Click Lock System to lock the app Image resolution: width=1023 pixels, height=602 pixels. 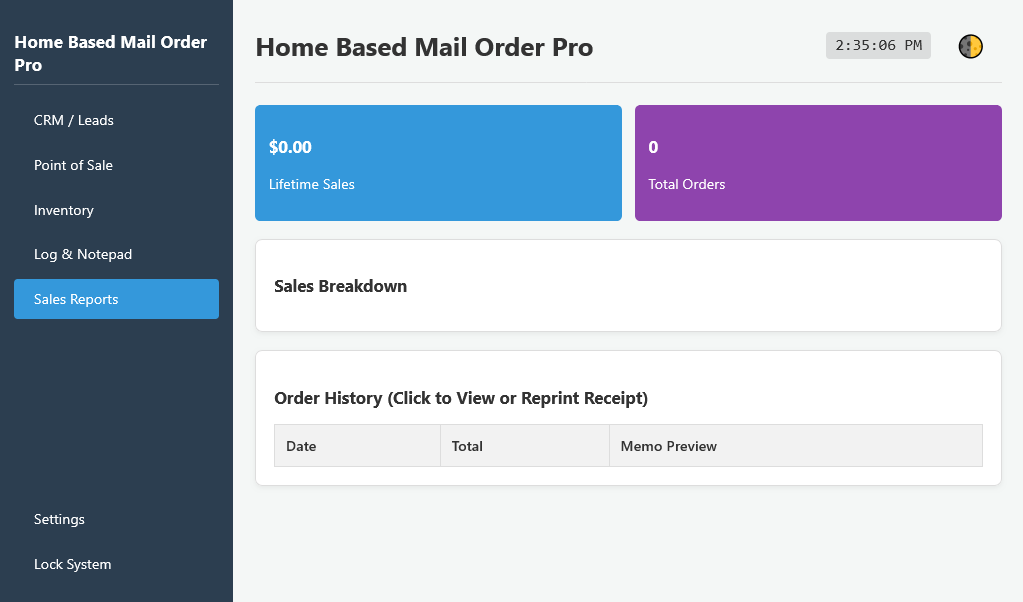click(72, 564)
